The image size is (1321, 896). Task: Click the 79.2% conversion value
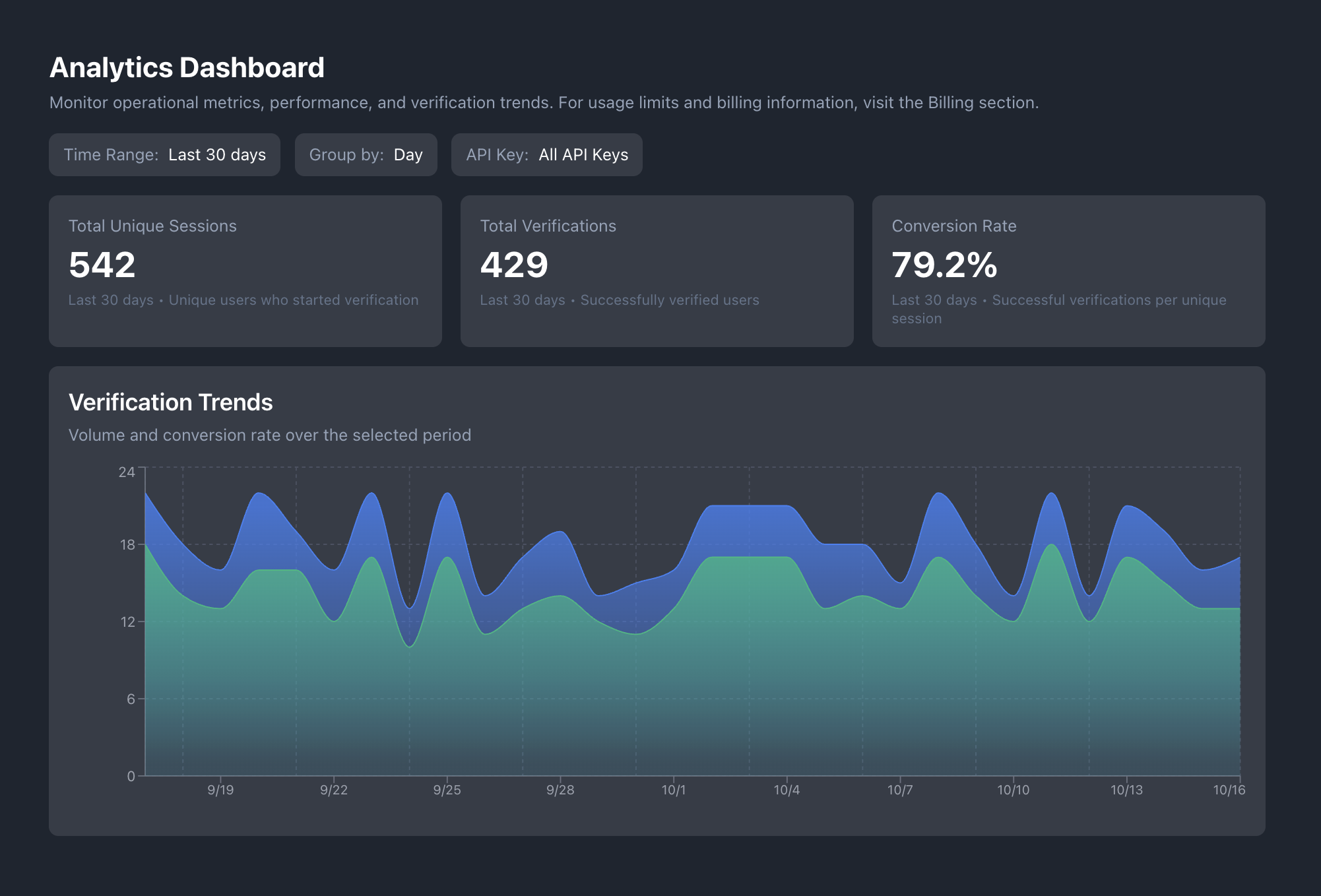click(944, 265)
